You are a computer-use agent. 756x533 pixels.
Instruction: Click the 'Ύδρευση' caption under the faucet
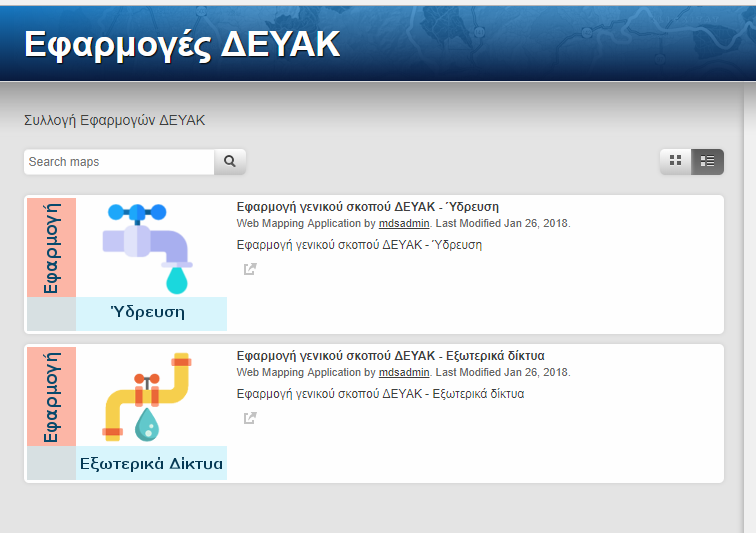151,313
